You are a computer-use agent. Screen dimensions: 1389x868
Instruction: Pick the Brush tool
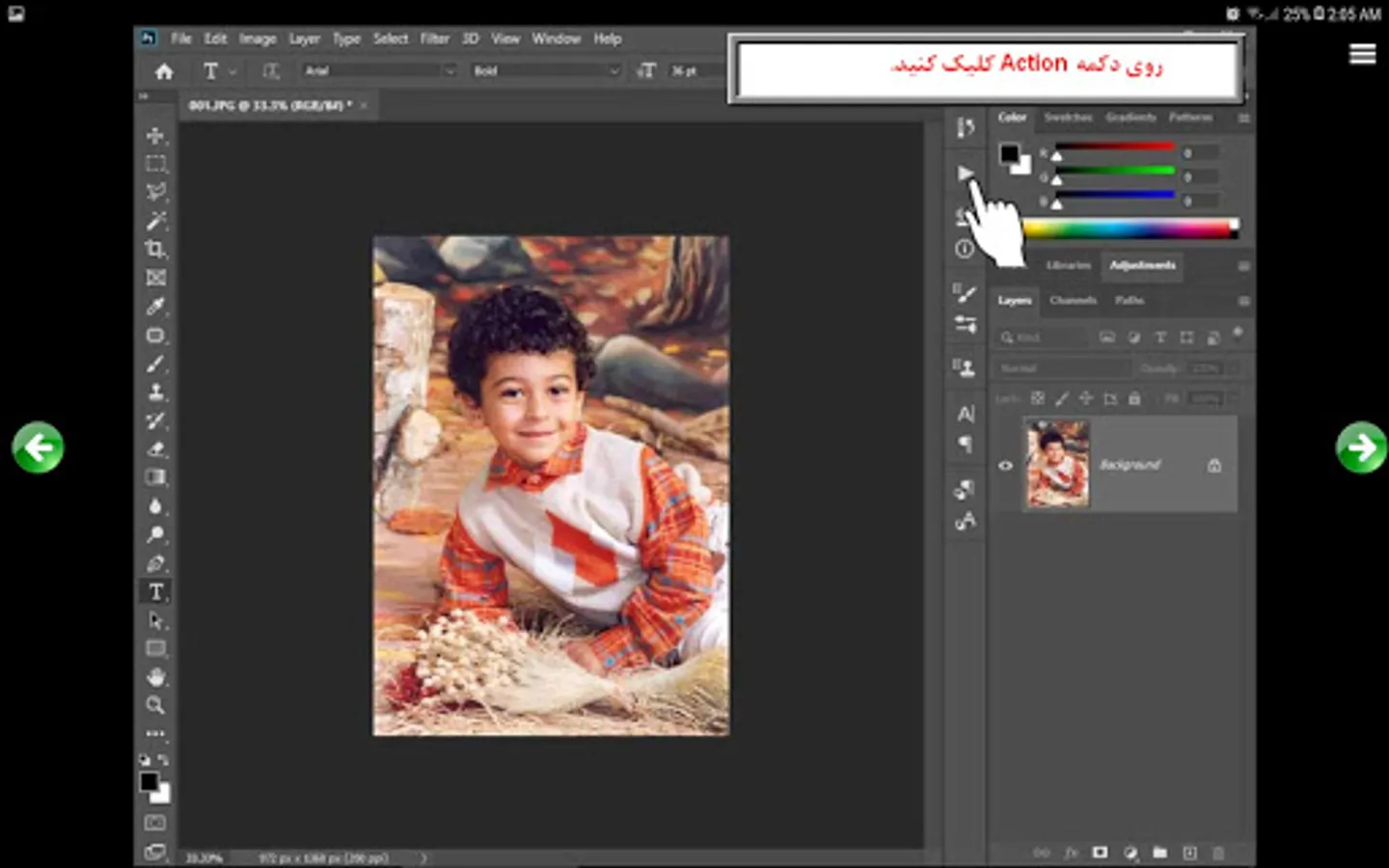[155, 365]
